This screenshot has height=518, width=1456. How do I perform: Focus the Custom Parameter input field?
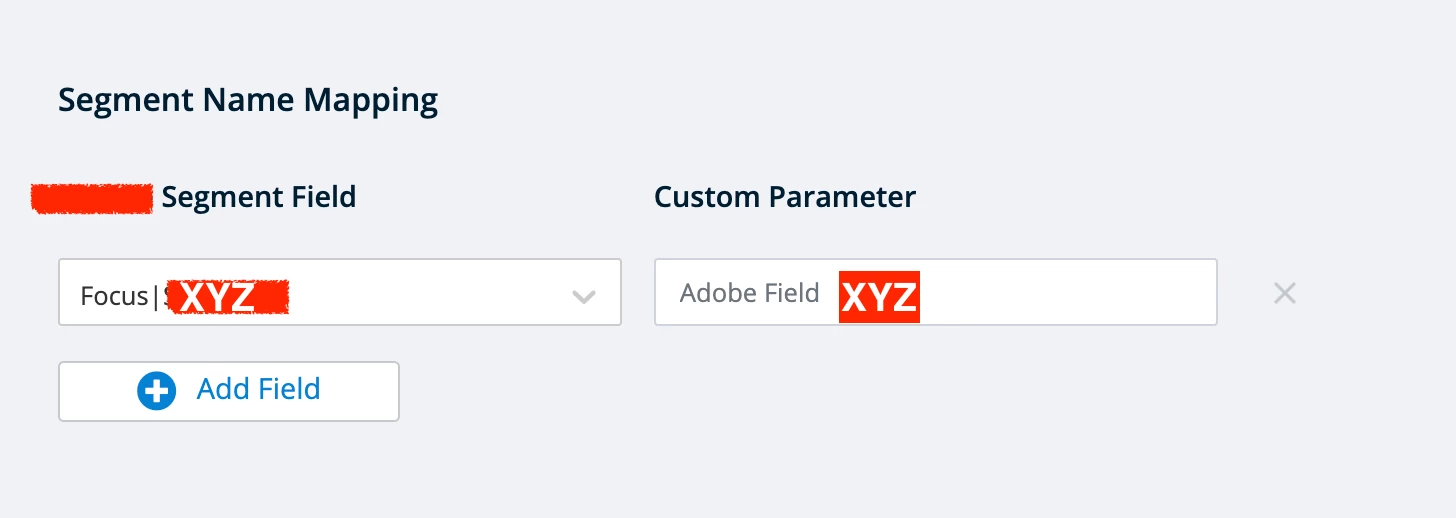pyautogui.click(x=1050, y=293)
